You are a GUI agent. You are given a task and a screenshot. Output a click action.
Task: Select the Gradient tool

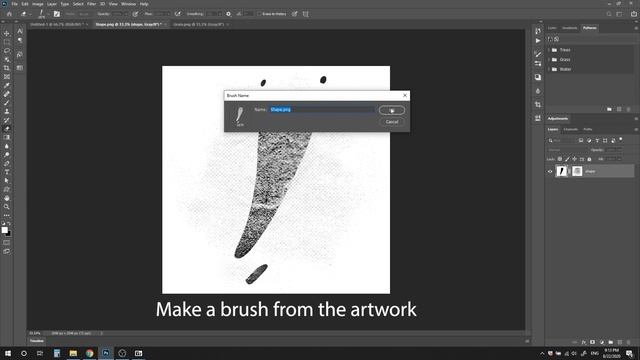tap(7, 137)
